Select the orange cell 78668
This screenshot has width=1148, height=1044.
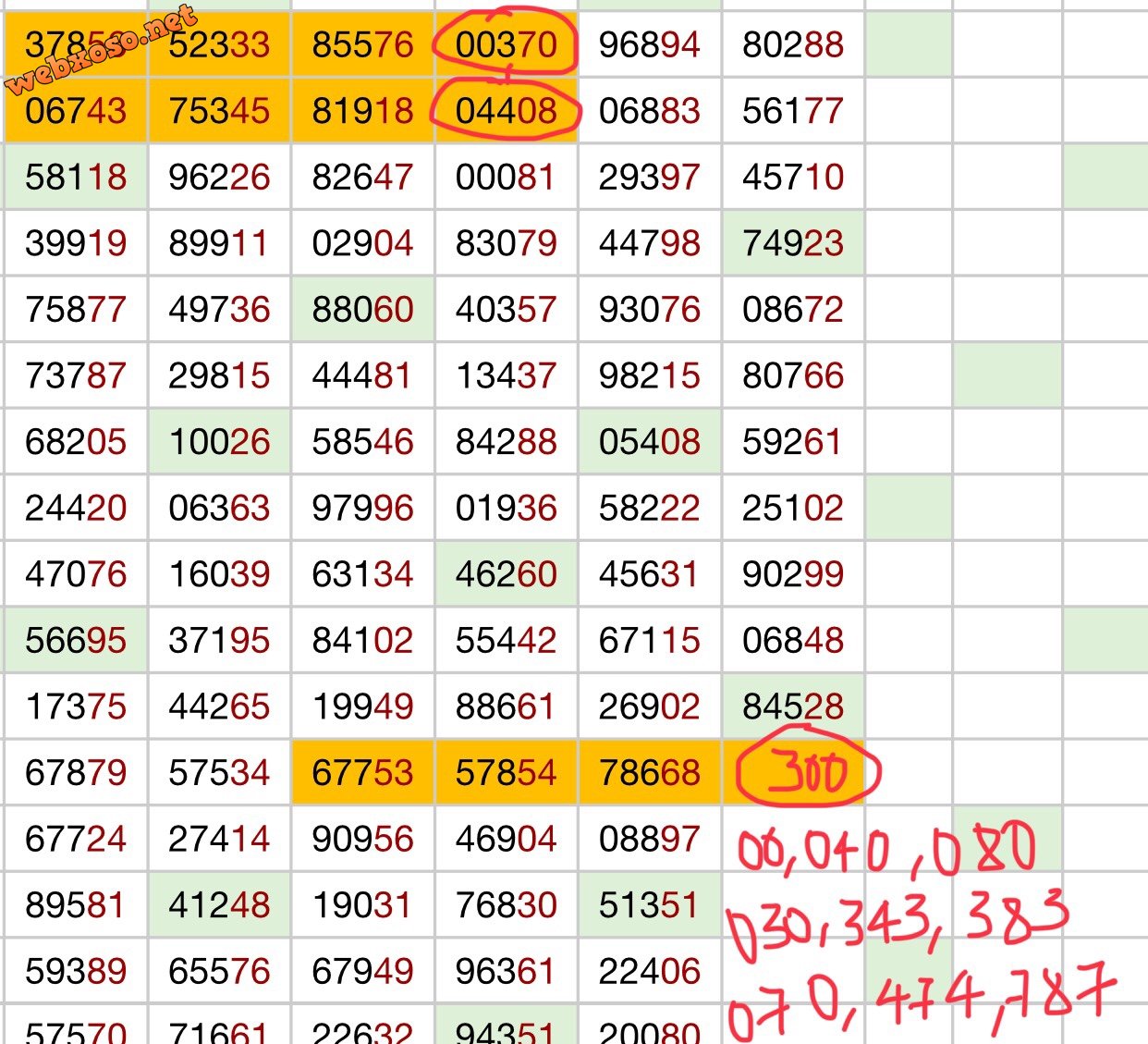click(x=650, y=772)
